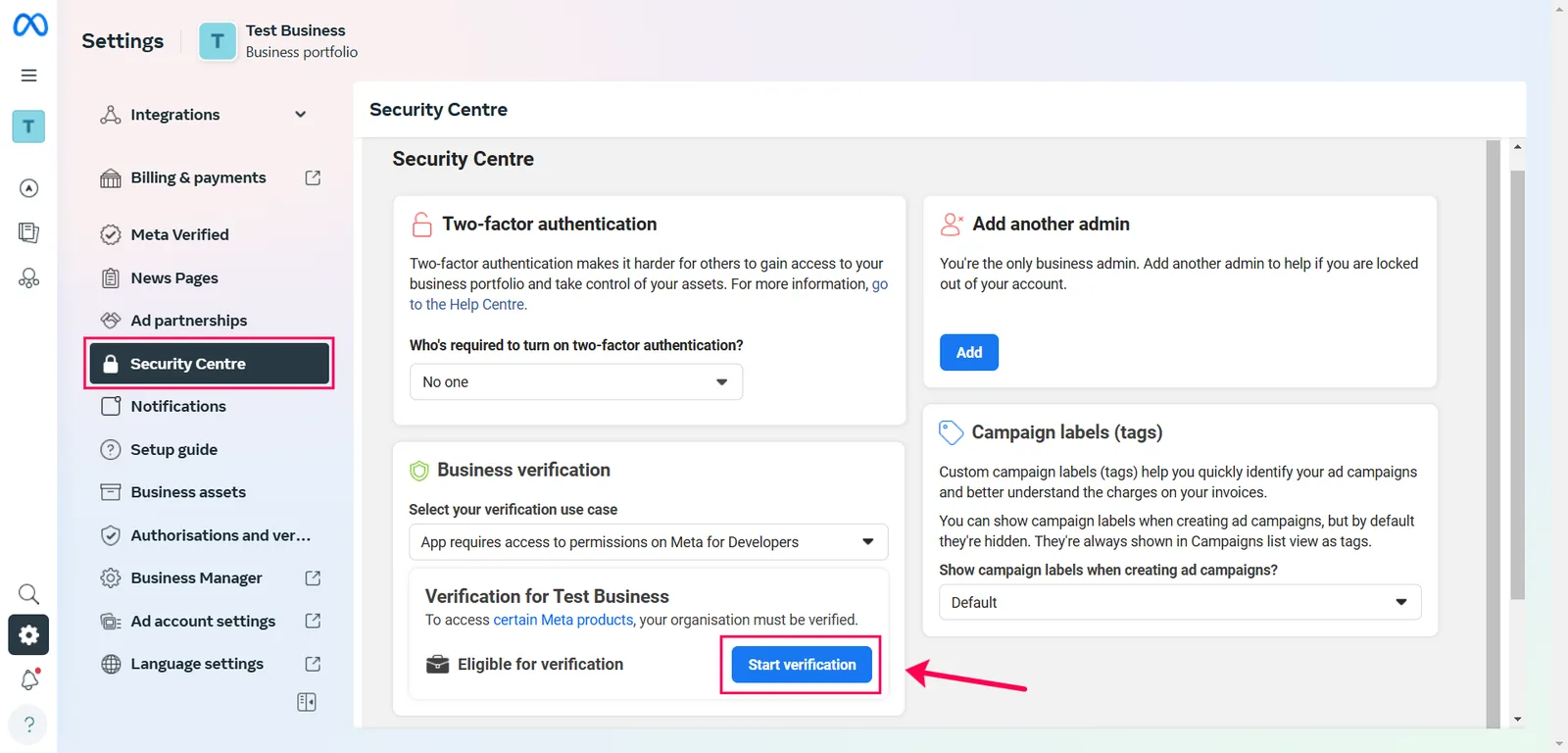Follow the 'certain Meta products' link
The image size is (1568, 753).
[563, 620]
